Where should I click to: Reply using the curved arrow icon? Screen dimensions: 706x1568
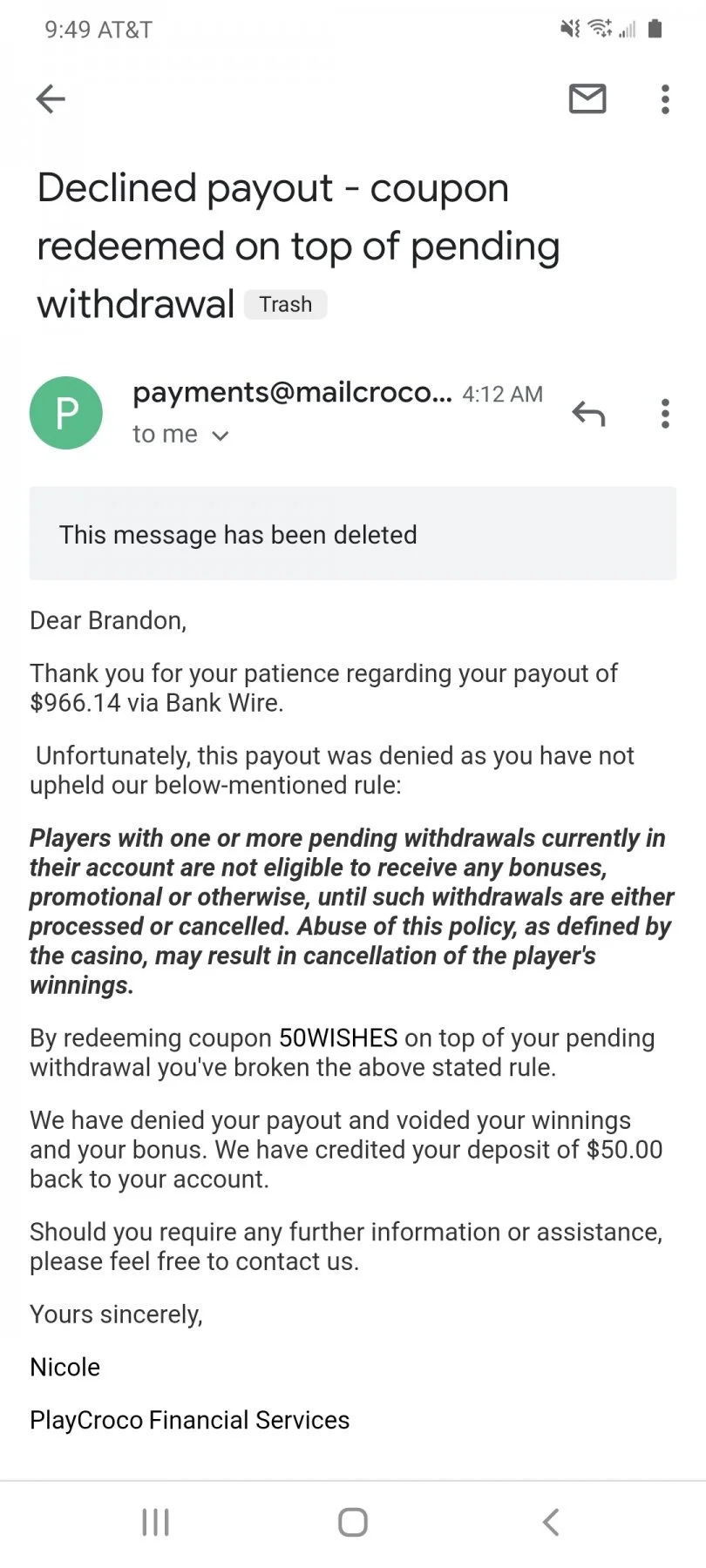tap(588, 413)
